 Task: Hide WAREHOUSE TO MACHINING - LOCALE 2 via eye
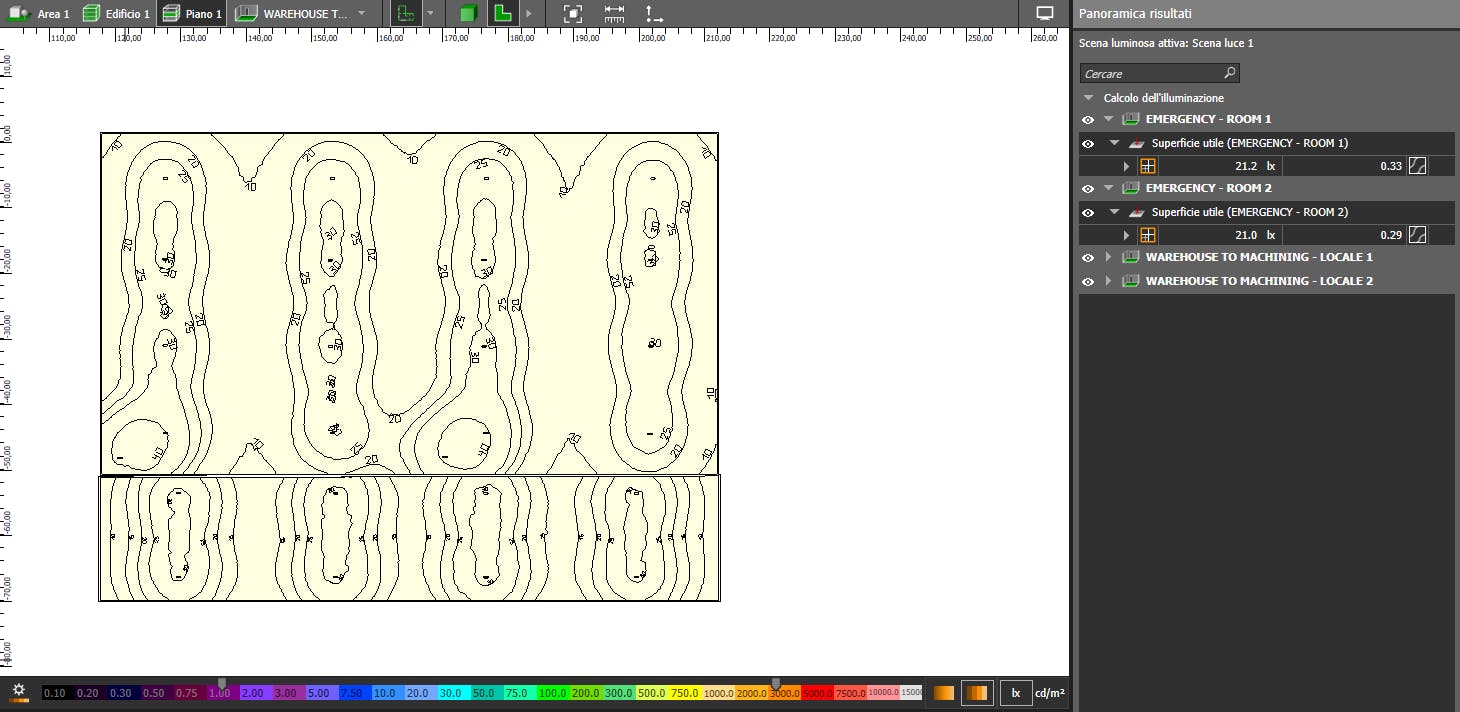1088,281
